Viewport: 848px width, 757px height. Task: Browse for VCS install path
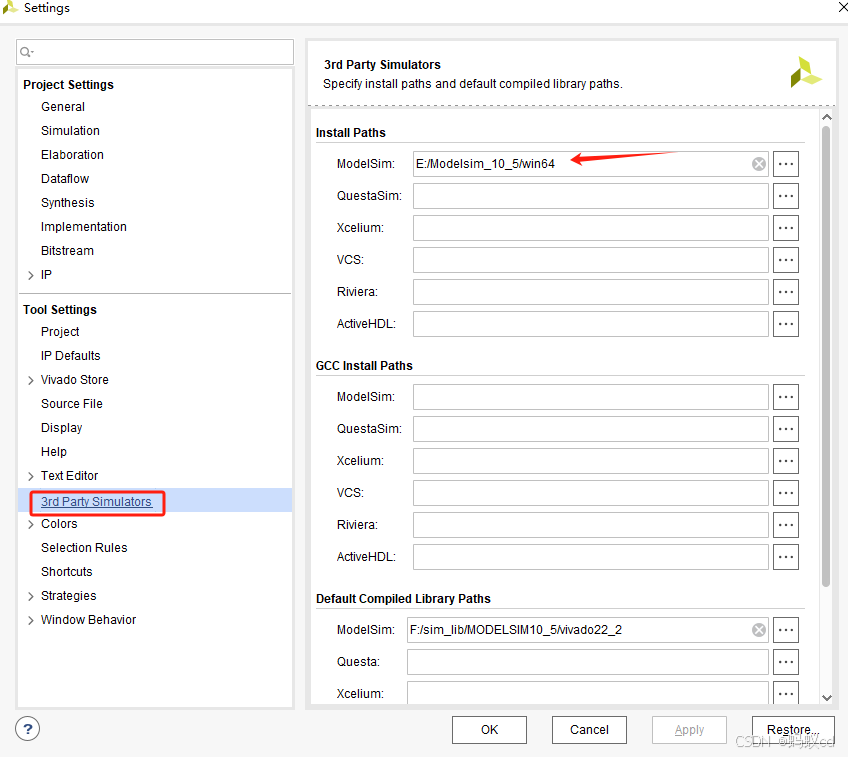click(785, 260)
